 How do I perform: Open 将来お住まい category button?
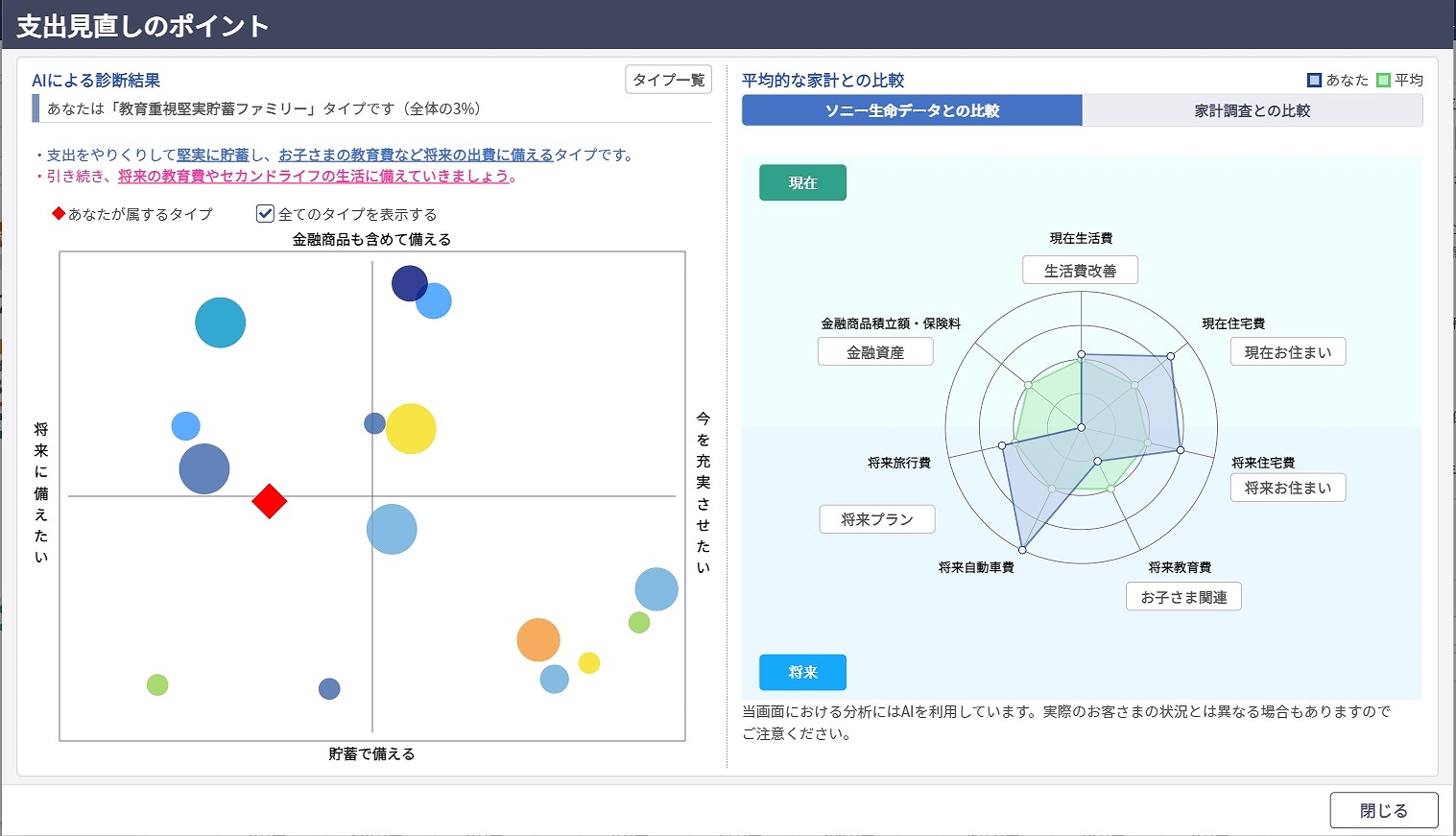[x=1288, y=488]
